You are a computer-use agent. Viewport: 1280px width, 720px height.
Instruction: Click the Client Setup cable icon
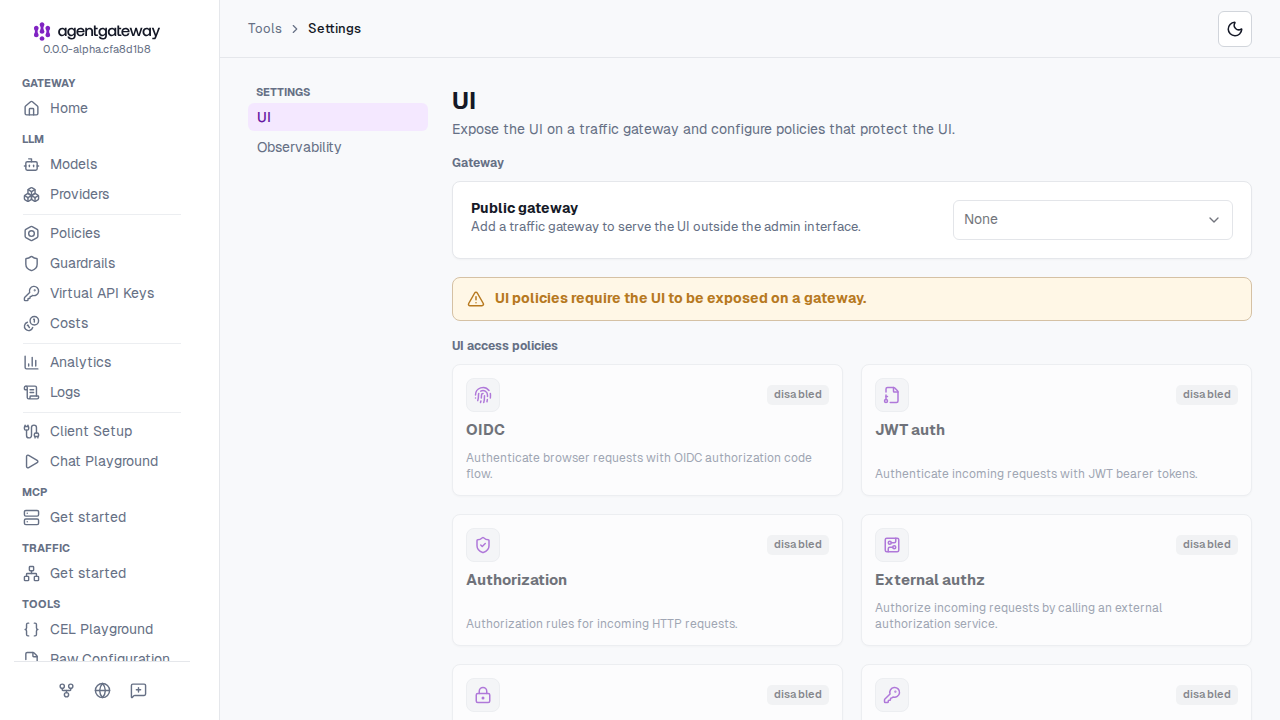[x=32, y=431]
